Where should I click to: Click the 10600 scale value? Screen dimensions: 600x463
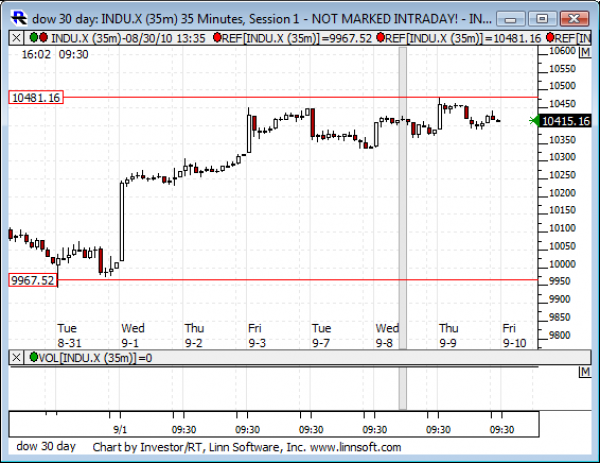click(x=562, y=51)
